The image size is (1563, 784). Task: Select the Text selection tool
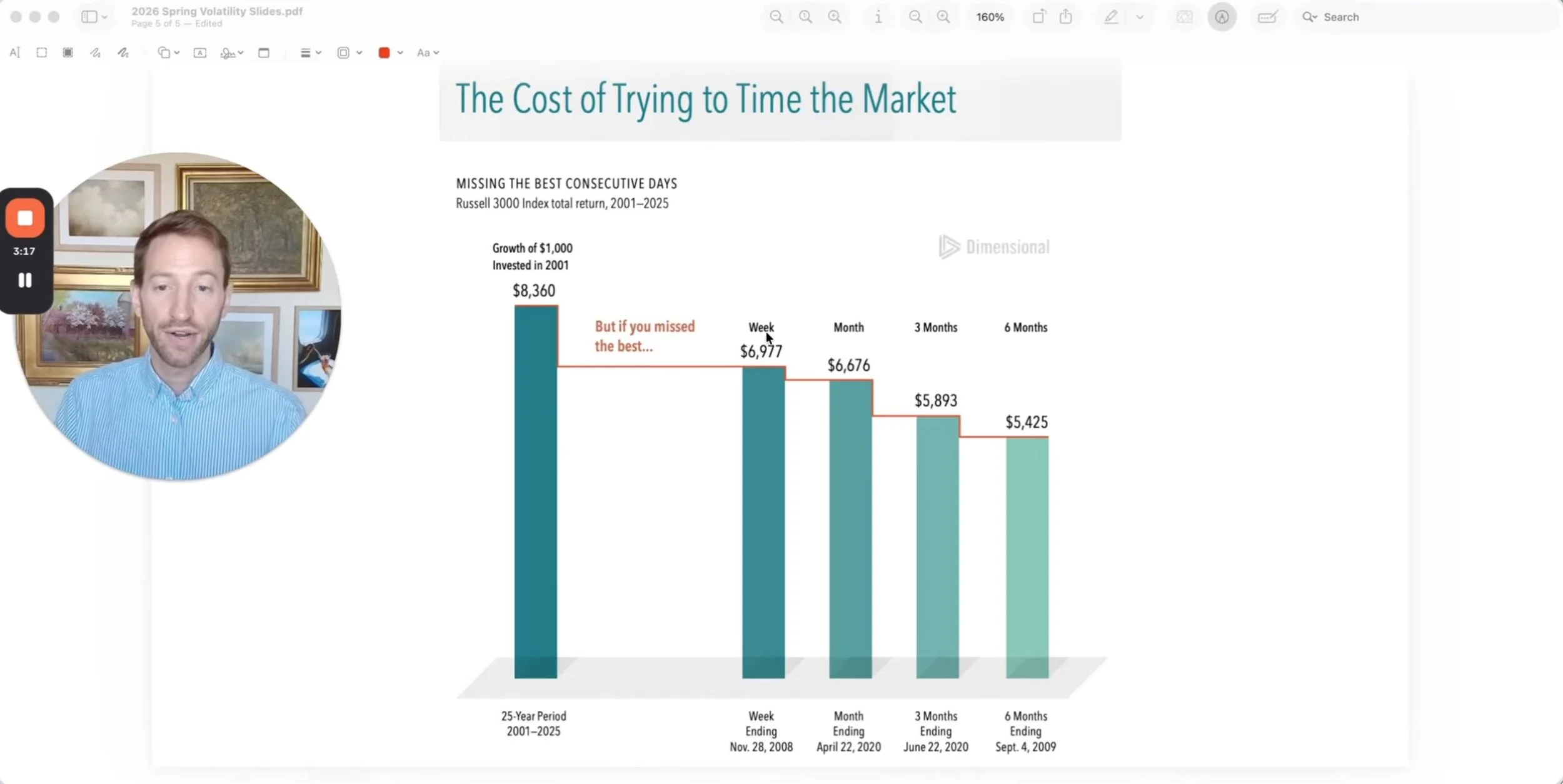click(15, 53)
